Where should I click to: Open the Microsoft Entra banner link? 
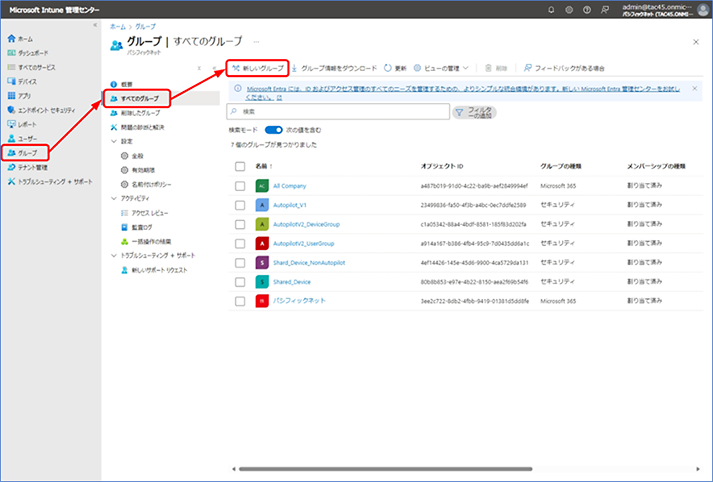pyautogui.click(x=463, y=93)
